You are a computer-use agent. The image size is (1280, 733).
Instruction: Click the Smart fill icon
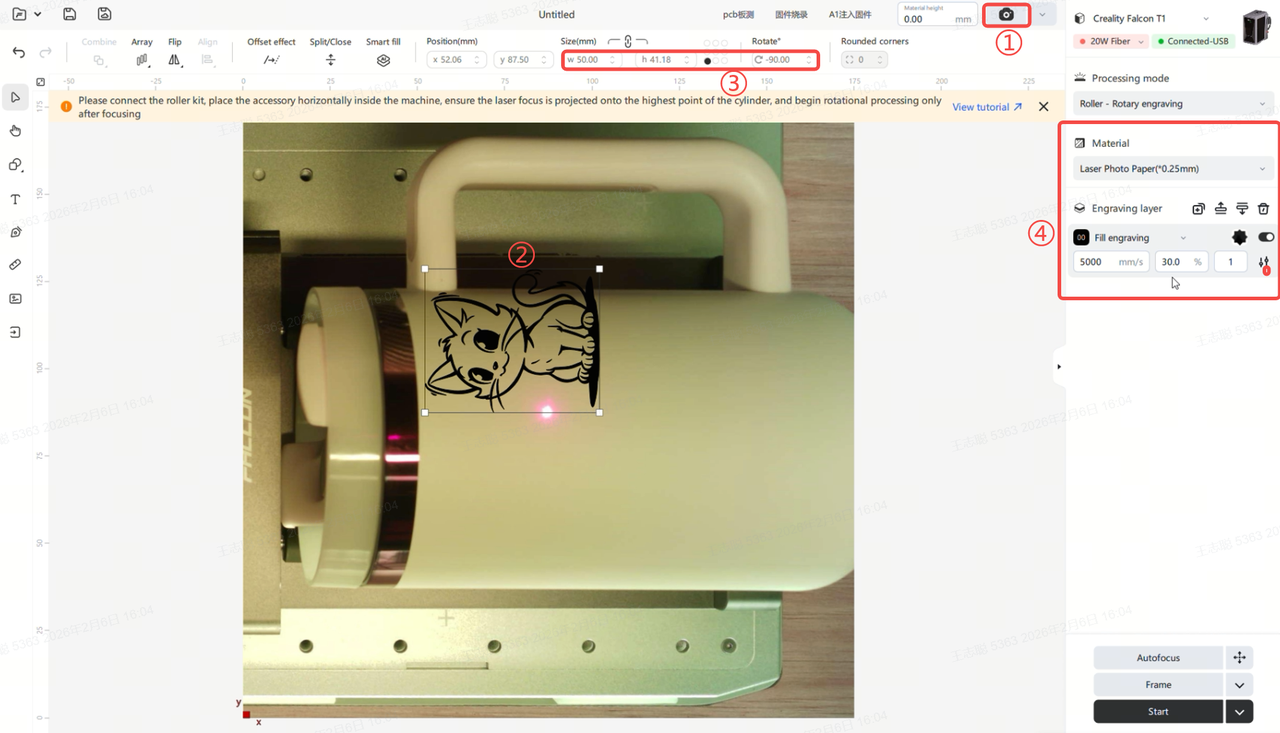pyautogui.click(x=383, y=60)
